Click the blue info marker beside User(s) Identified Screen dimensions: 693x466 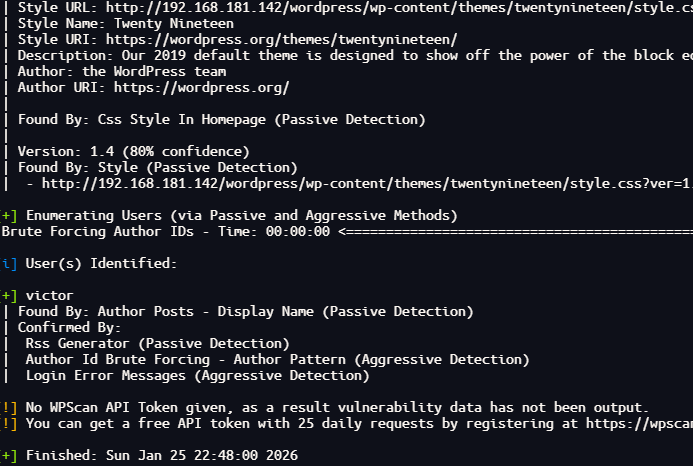[9, 263]
